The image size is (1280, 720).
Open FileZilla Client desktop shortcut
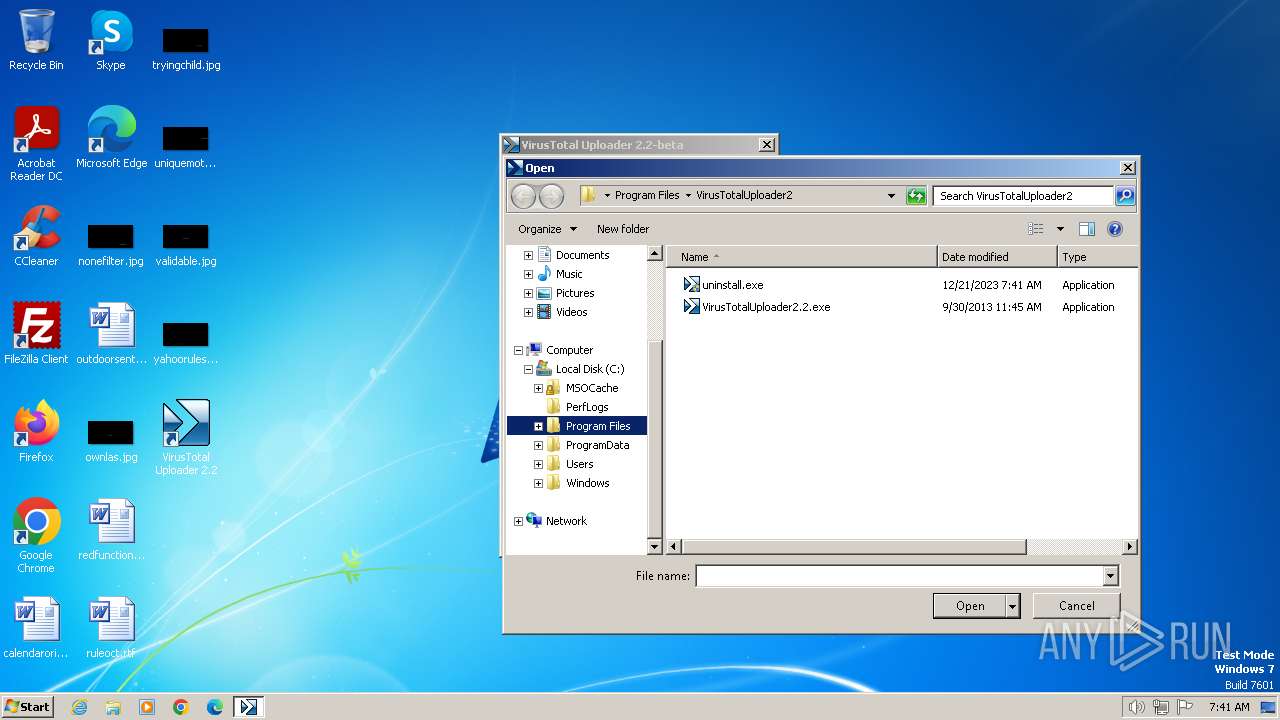pos(36,334)
